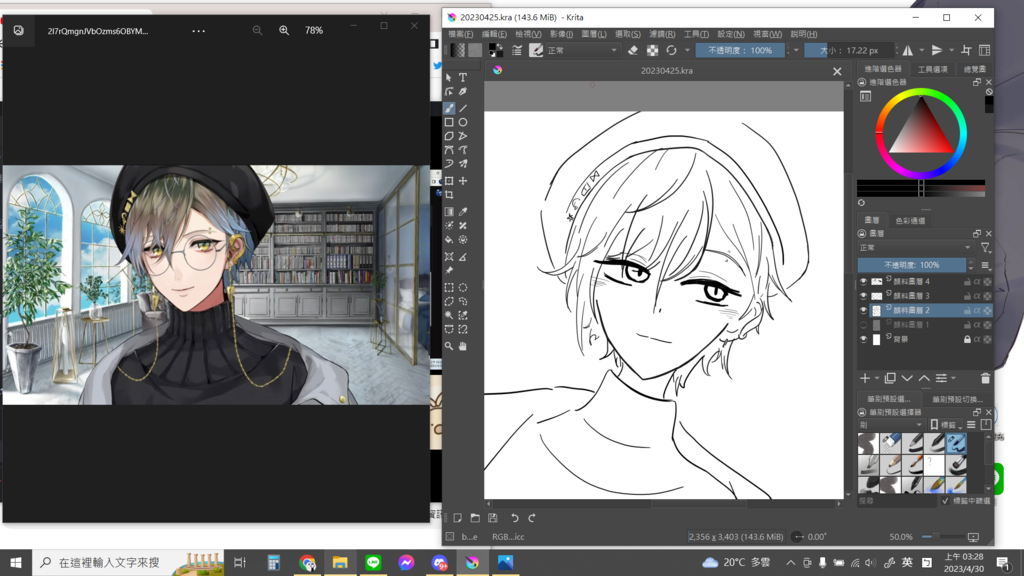Image resolution: width=1024 pixels, height=576 pixels.
Task: Choose the Elliptical Selection tool
Action: (462, 287)
